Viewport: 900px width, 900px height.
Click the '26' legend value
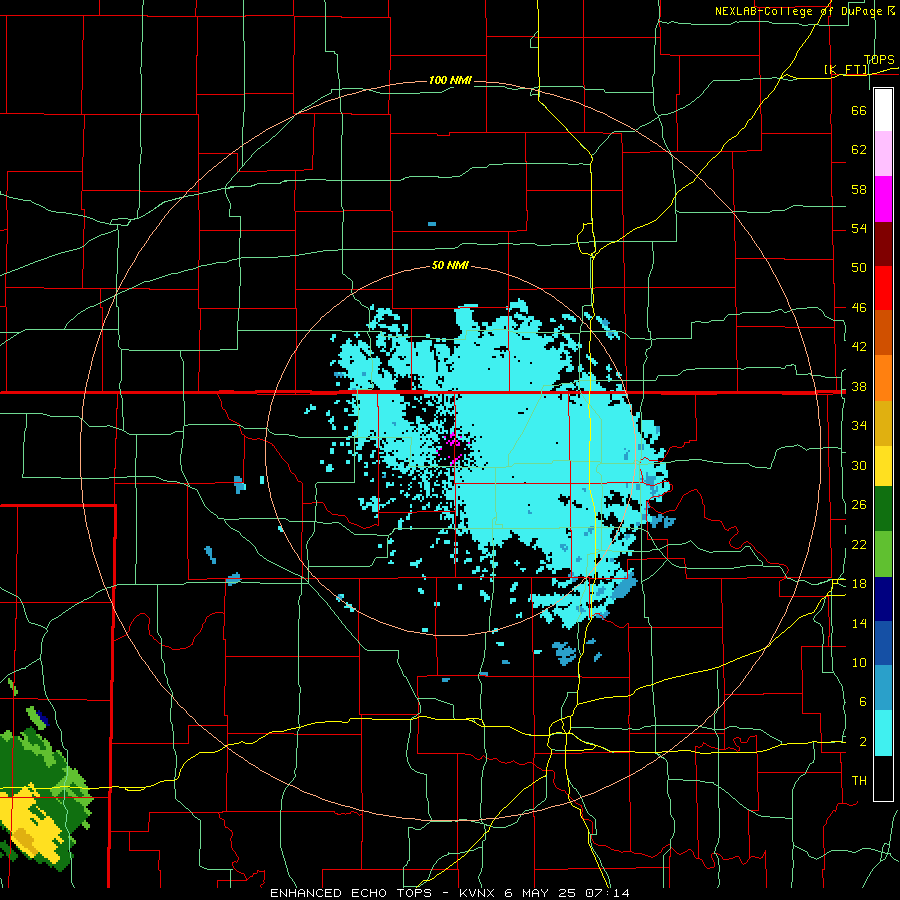[x=859, y=505]
